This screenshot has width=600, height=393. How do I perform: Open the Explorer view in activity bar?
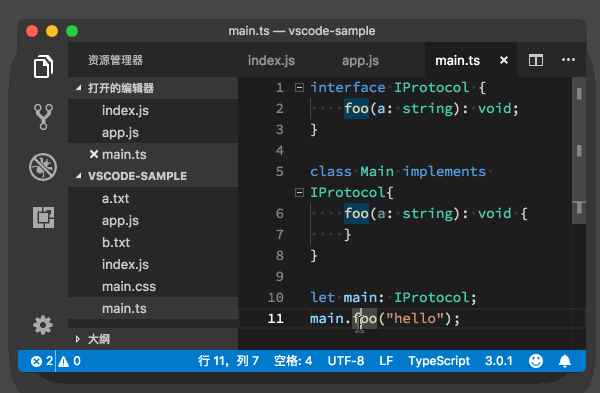click(43, 67)
